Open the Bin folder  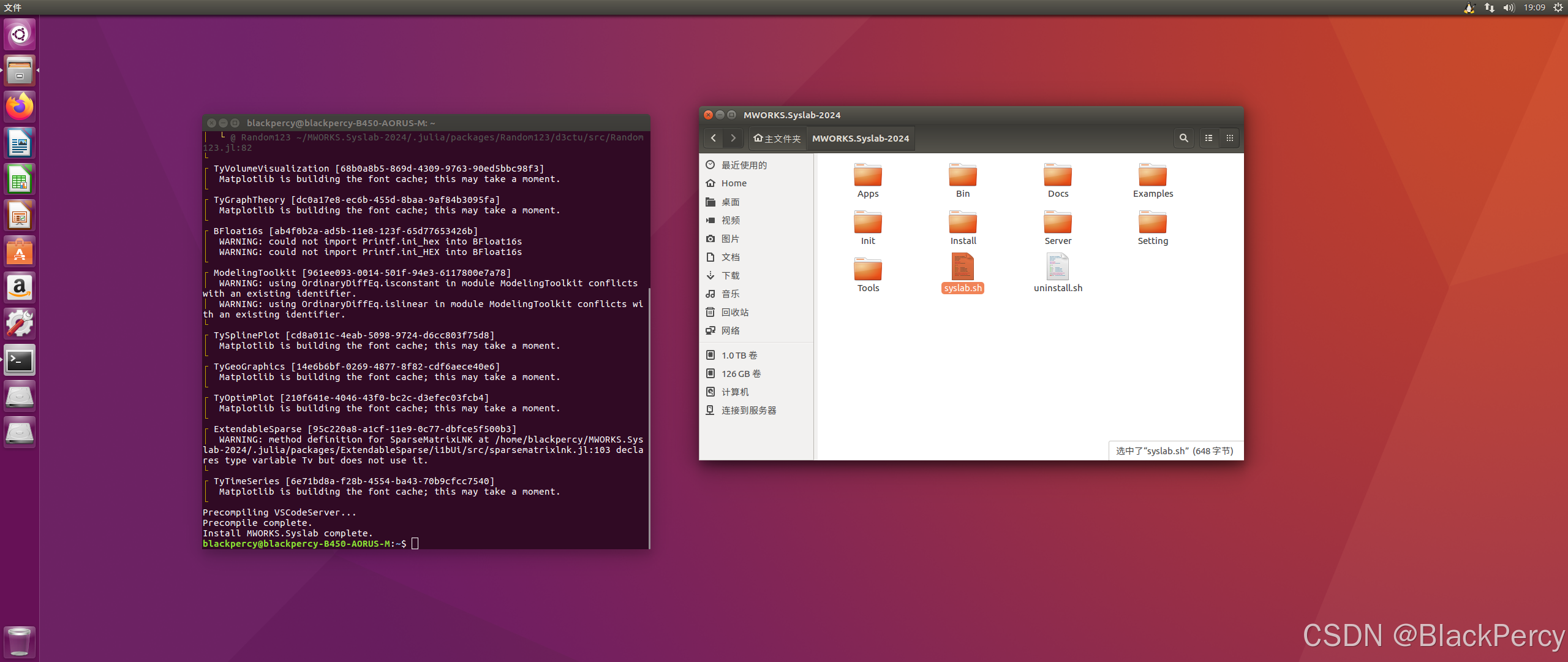coord(963,181)
